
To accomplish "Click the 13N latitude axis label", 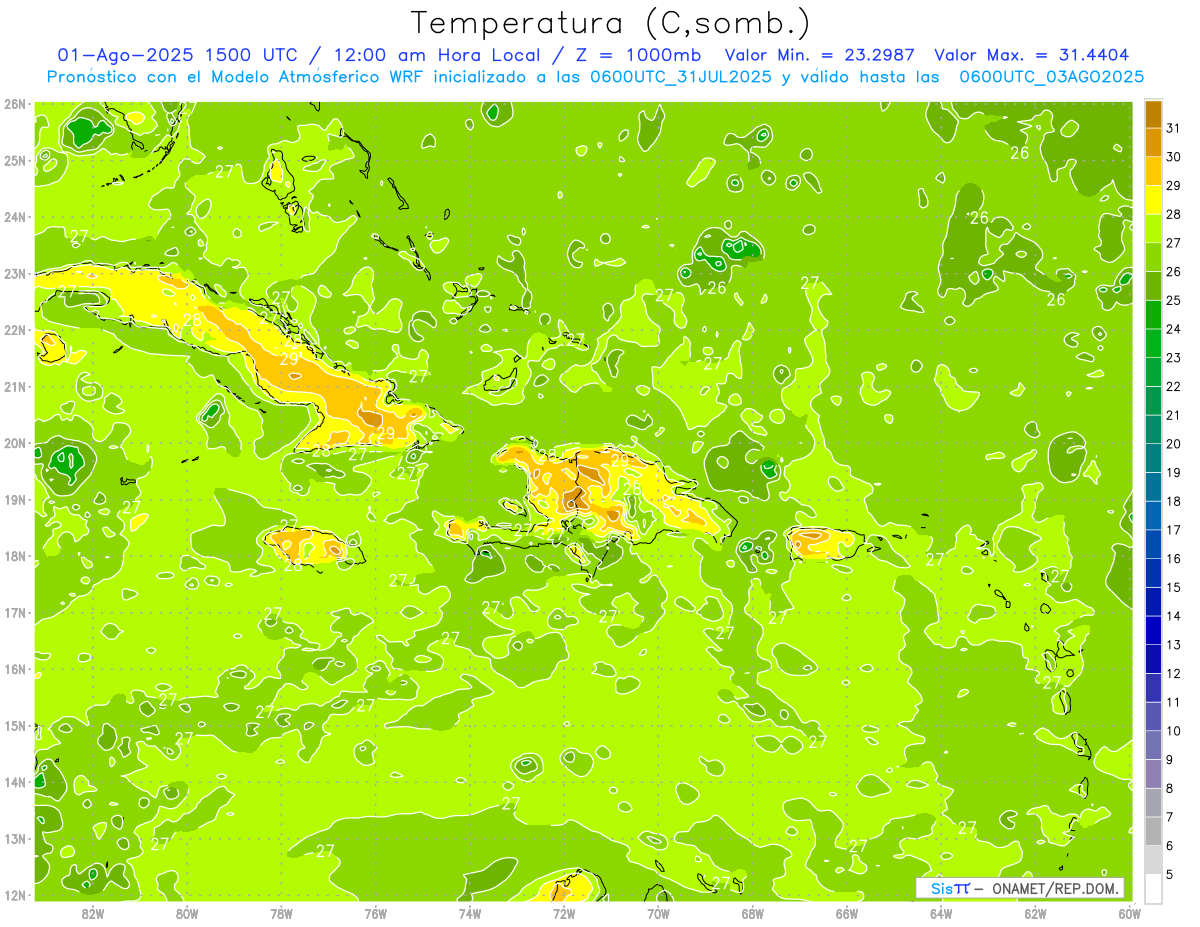I will pyautogui.click(x=14, y=838).
